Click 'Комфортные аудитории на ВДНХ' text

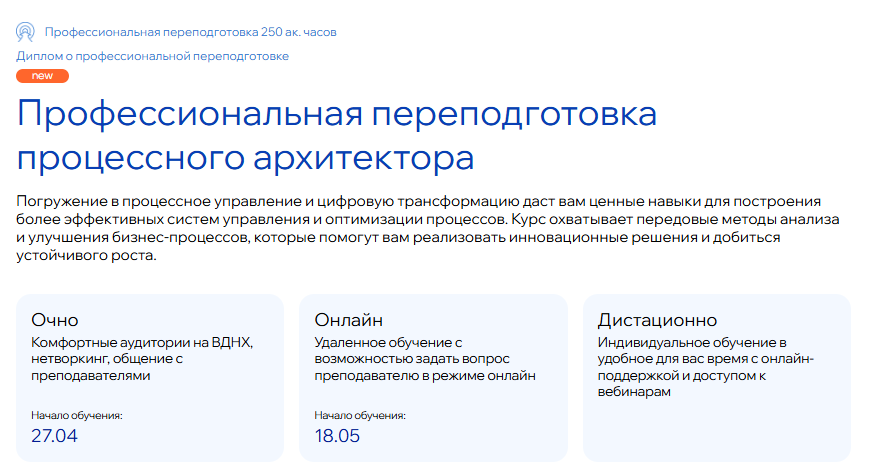tap(142, 342)
